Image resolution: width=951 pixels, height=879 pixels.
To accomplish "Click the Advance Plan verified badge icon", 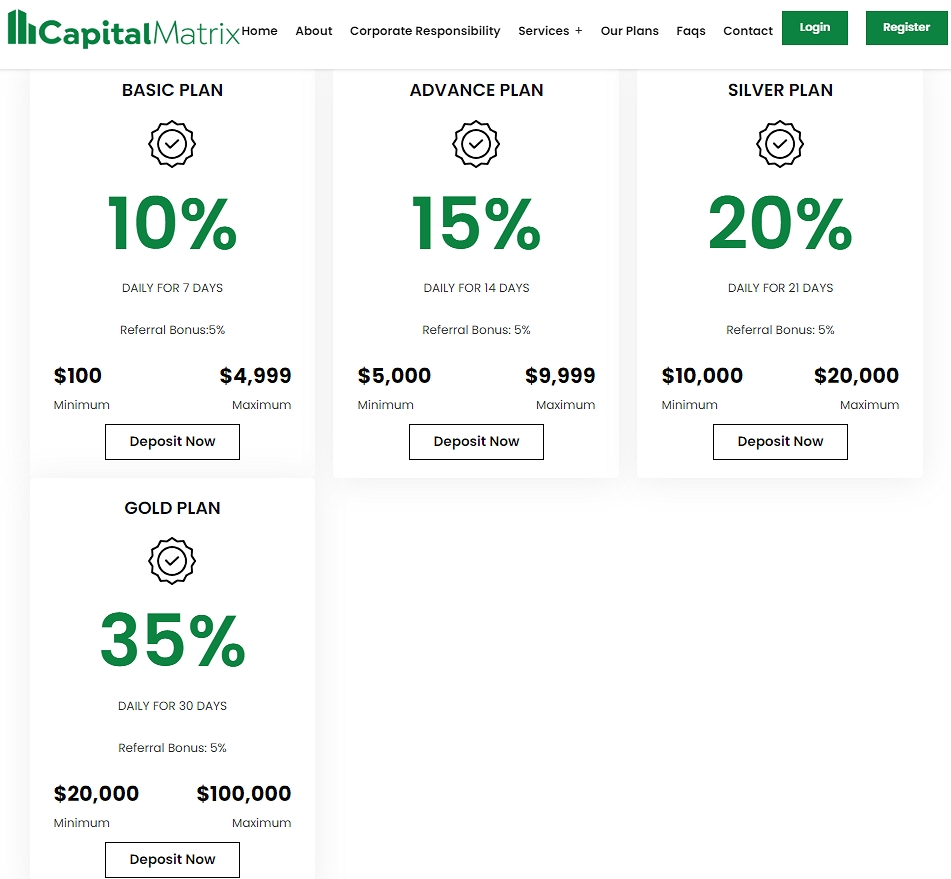I will tap(476, 144).
